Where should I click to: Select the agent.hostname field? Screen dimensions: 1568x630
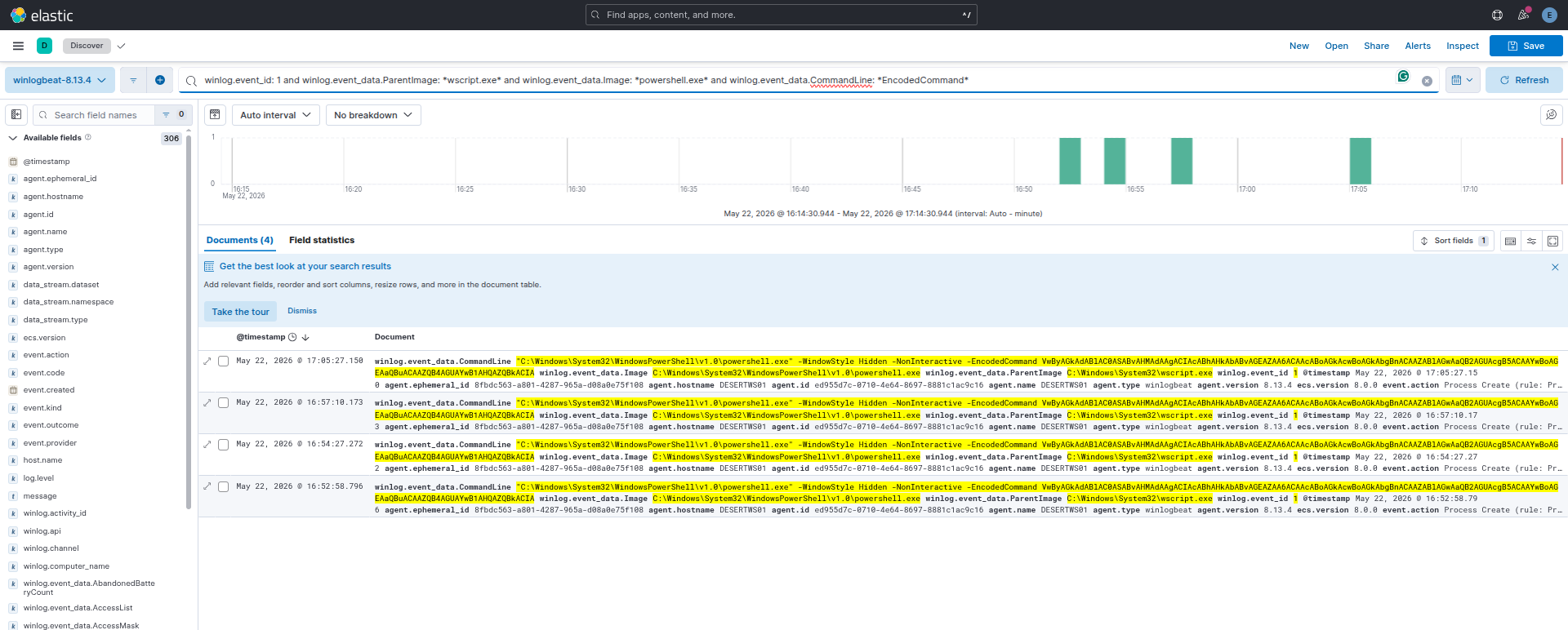[53, 197]
